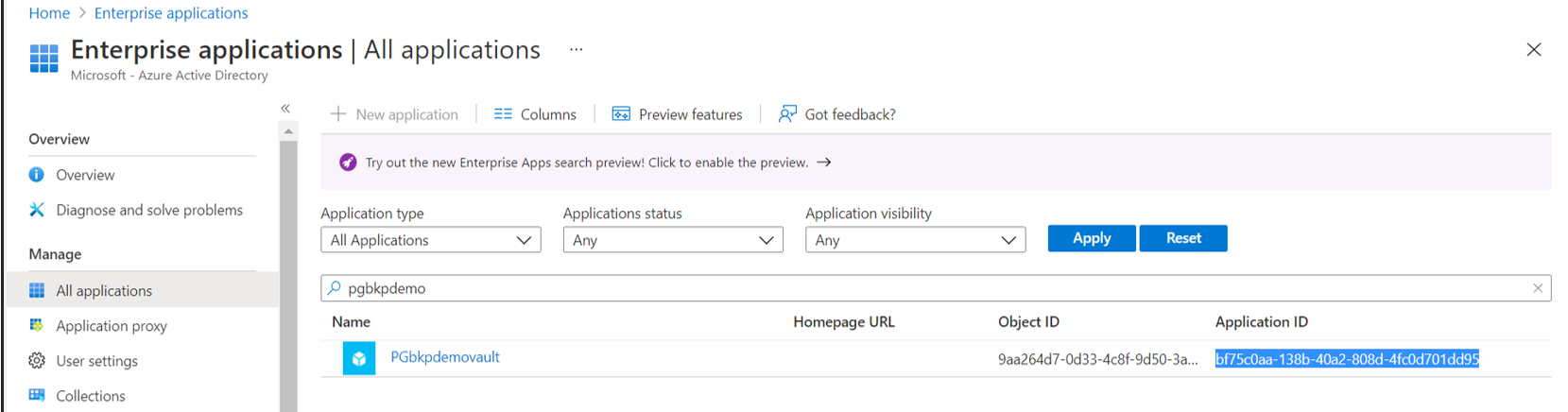Click the rocket preview banner icon

[348, 163]
